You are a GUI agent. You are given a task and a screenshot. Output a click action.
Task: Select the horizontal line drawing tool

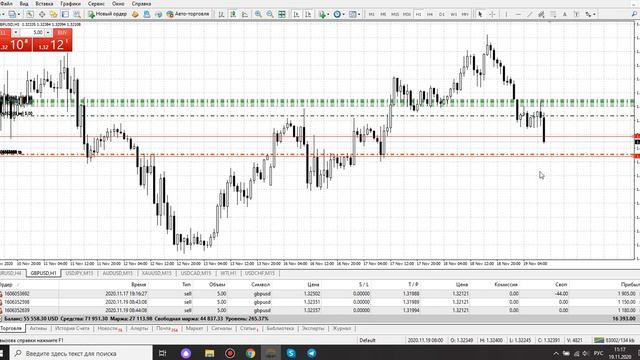[518, 14]
